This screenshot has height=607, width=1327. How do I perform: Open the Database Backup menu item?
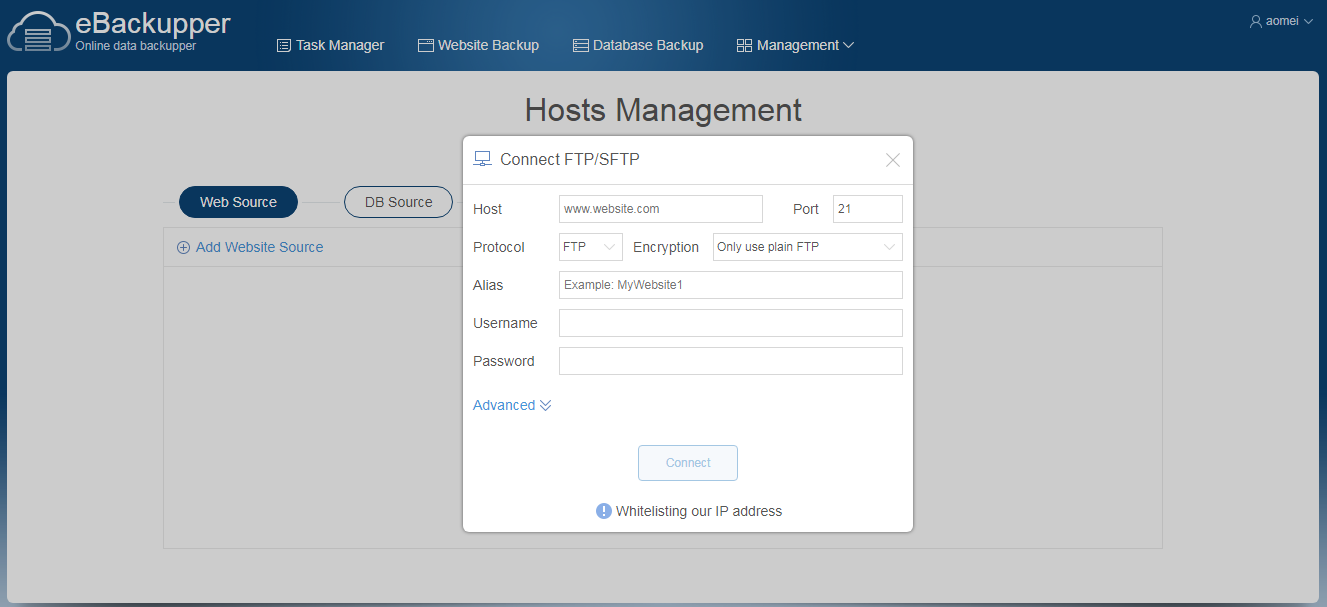click(638, 45)
